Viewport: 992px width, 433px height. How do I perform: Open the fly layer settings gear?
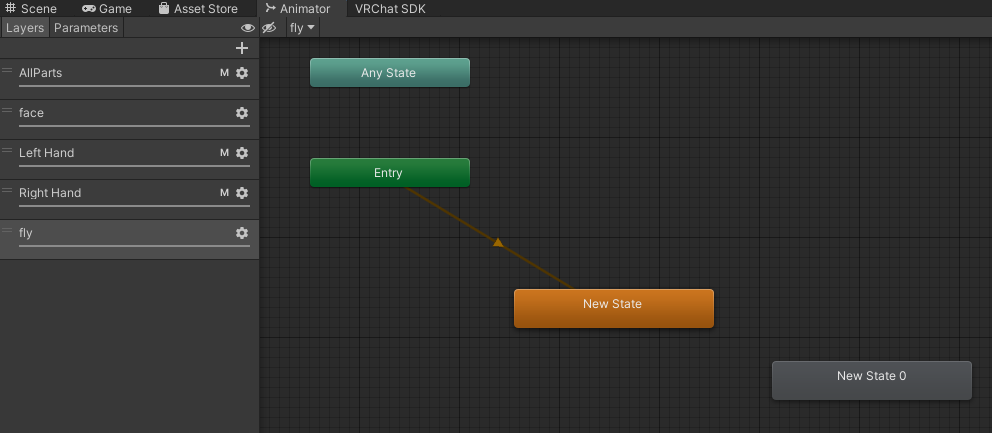[x=242, y=233]
